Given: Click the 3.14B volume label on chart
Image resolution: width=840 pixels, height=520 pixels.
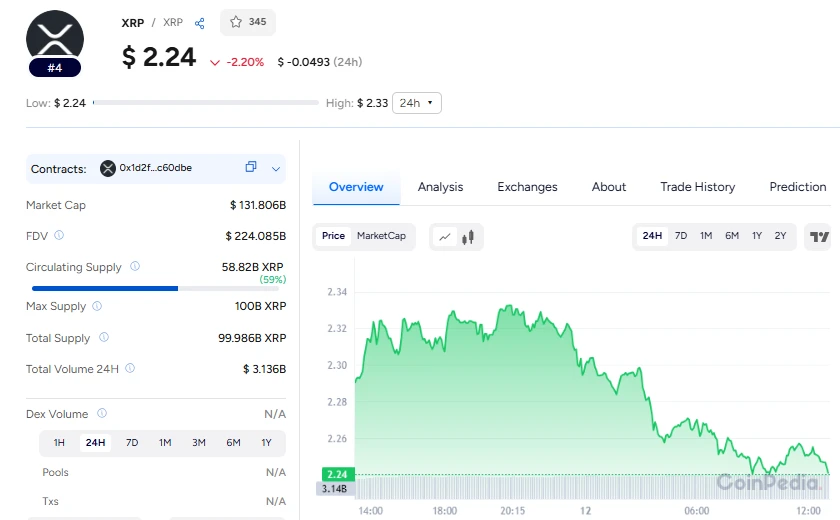Looking at the screenshot, I should pos(334,488).
